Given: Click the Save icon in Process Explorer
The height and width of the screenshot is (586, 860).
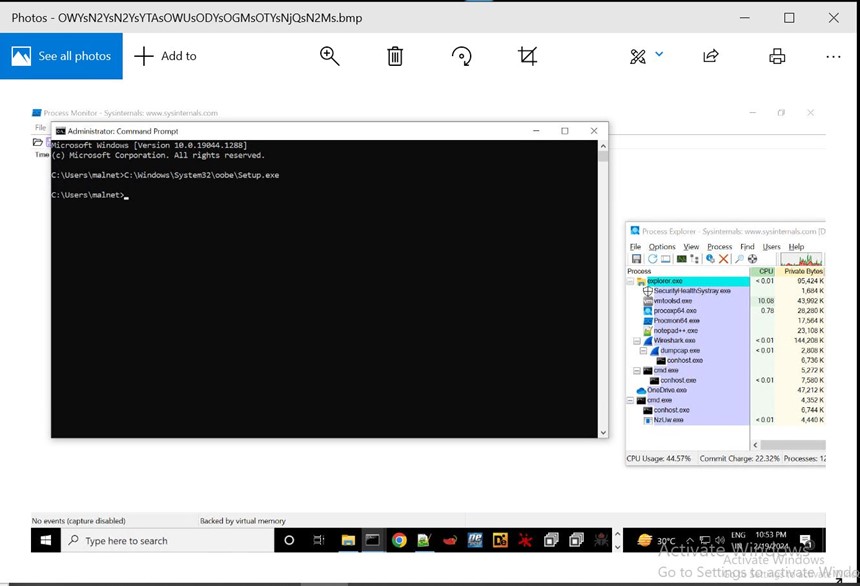Looking at the screenshot, I should click(x=636, y=259).
